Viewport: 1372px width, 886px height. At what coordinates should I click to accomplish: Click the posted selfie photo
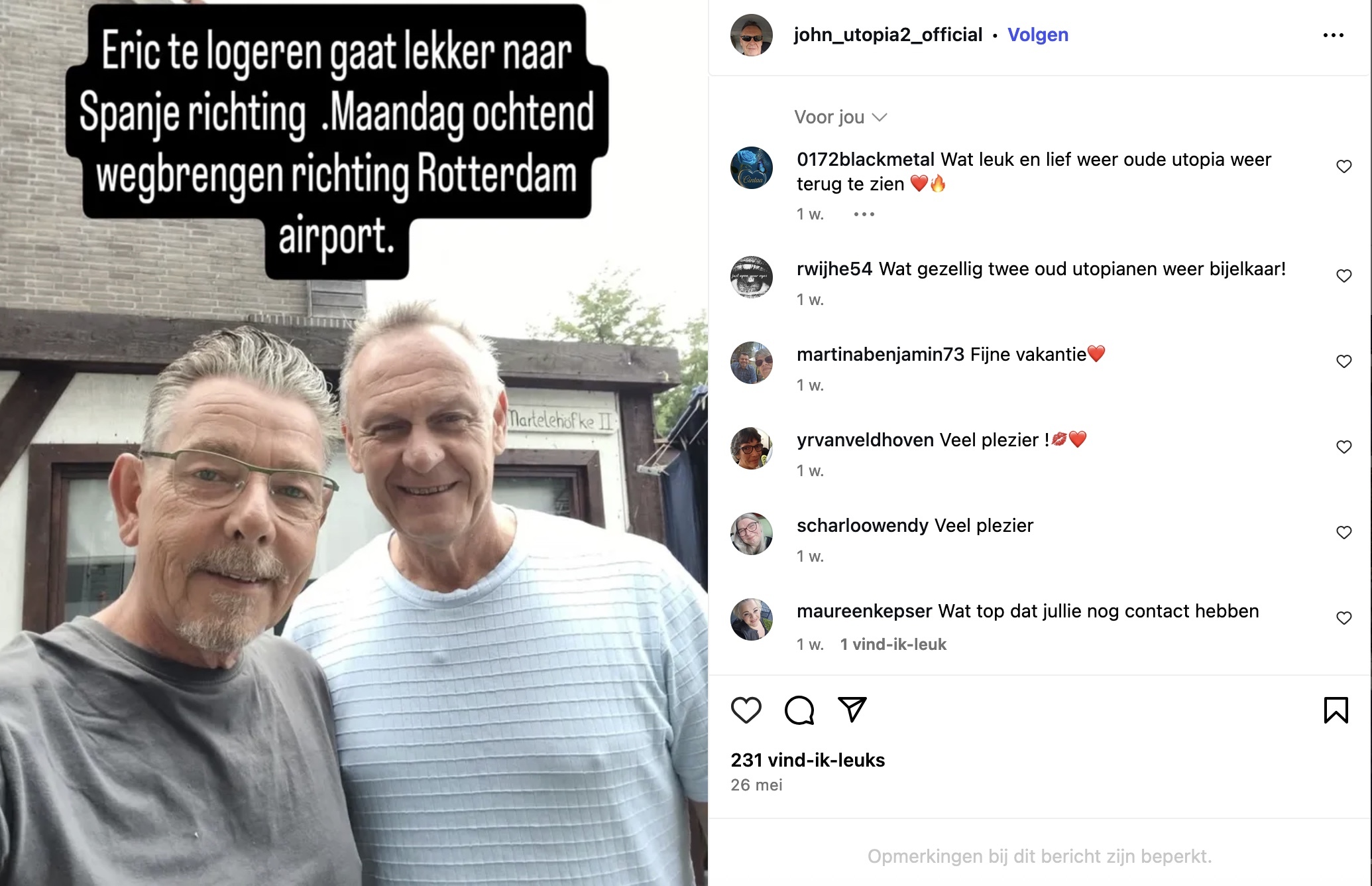tap(354, 443)
